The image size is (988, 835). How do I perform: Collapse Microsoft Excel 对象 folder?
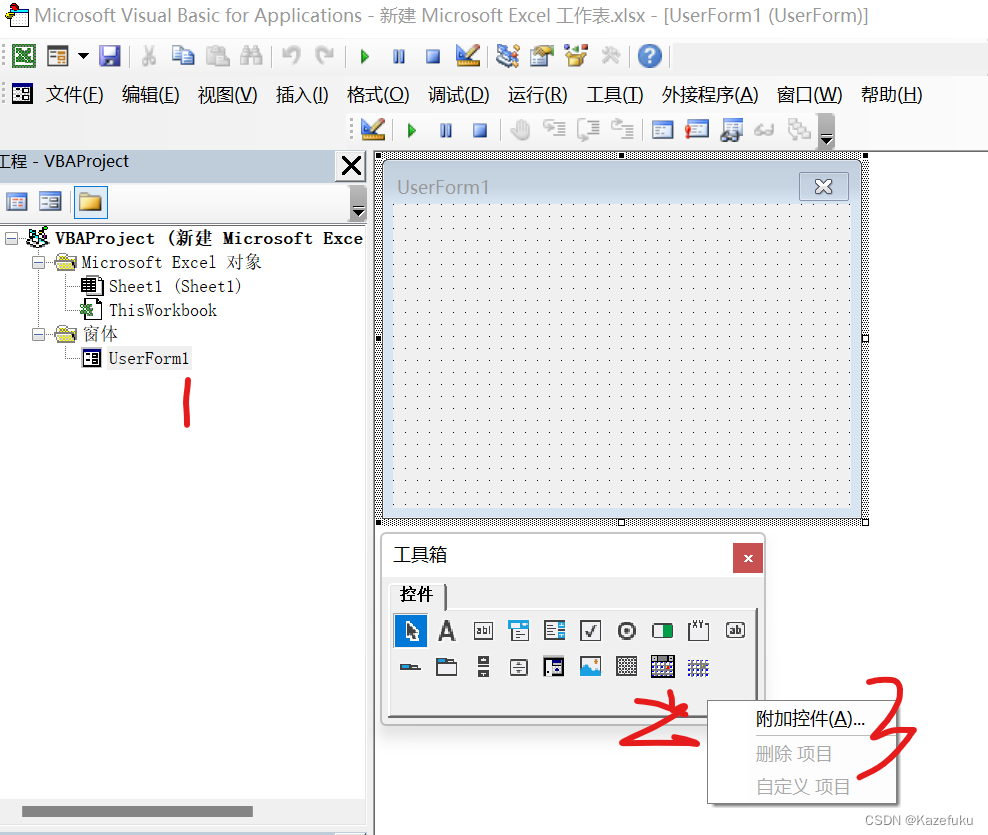point(38,262)
